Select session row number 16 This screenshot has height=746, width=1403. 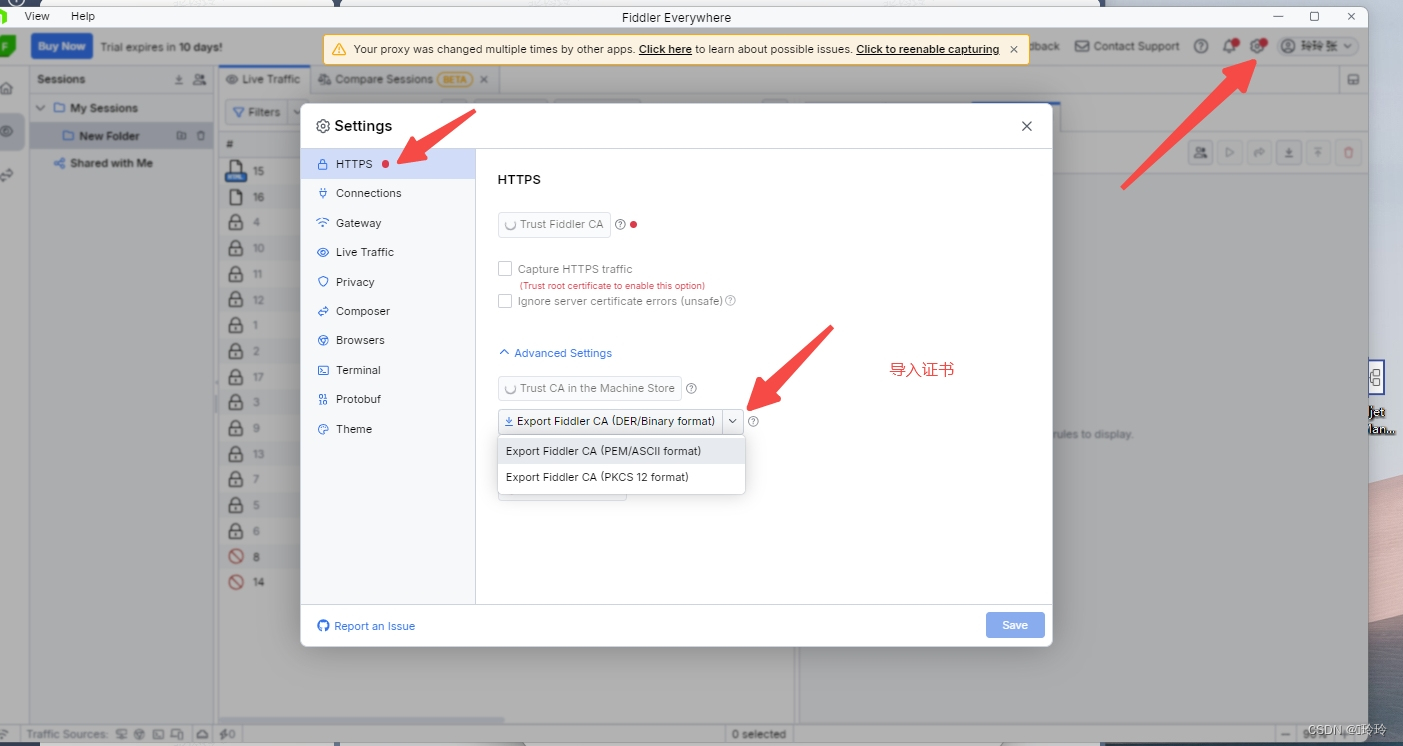260,197
